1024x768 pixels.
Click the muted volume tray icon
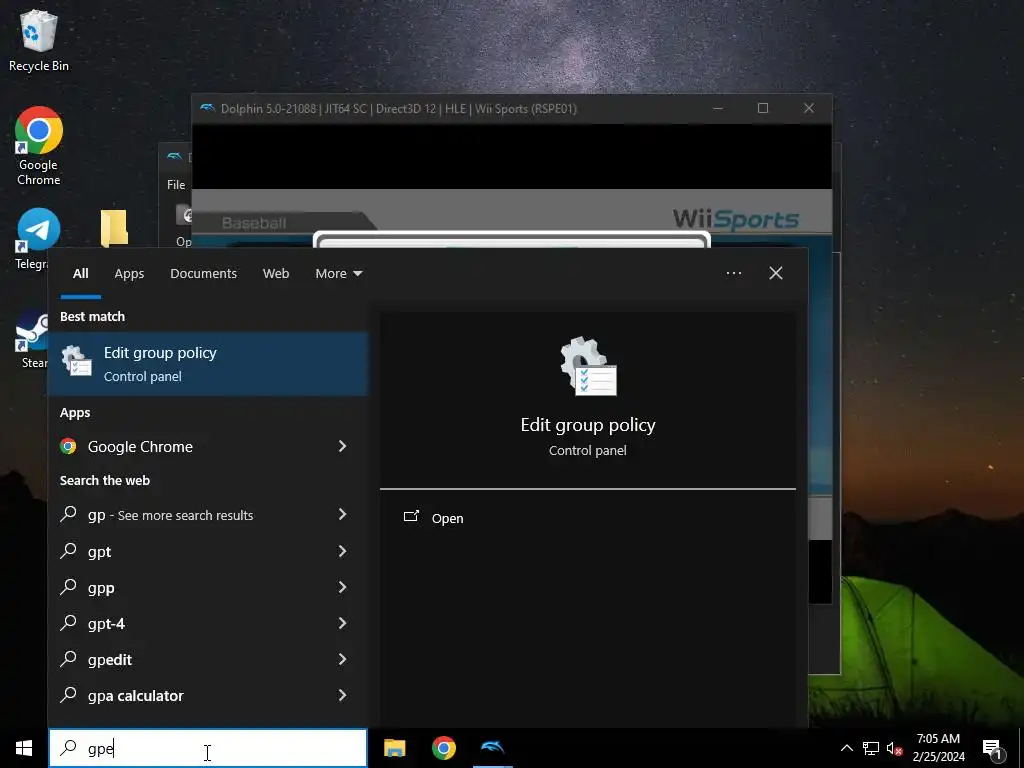pos(894,748)
